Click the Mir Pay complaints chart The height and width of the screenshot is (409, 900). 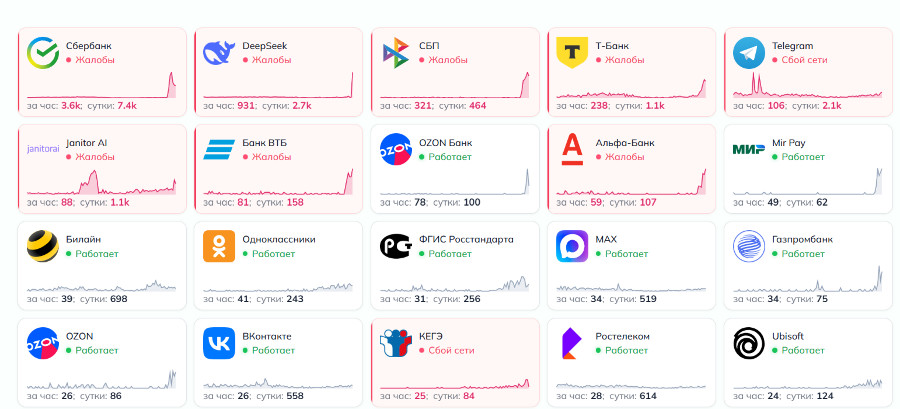pos(807,183)
